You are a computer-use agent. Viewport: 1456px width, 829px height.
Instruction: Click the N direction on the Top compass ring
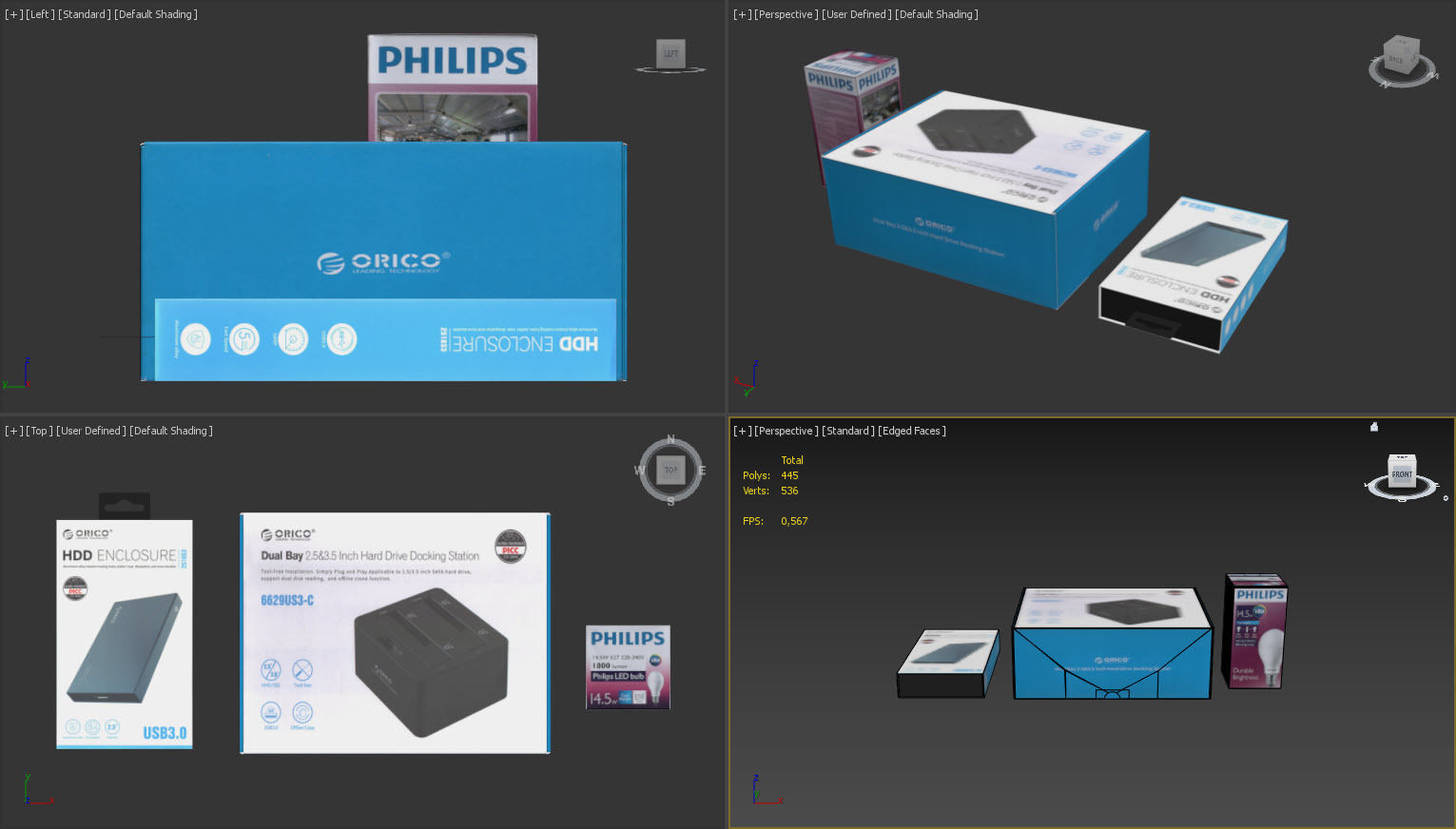[x=670, y=439]
